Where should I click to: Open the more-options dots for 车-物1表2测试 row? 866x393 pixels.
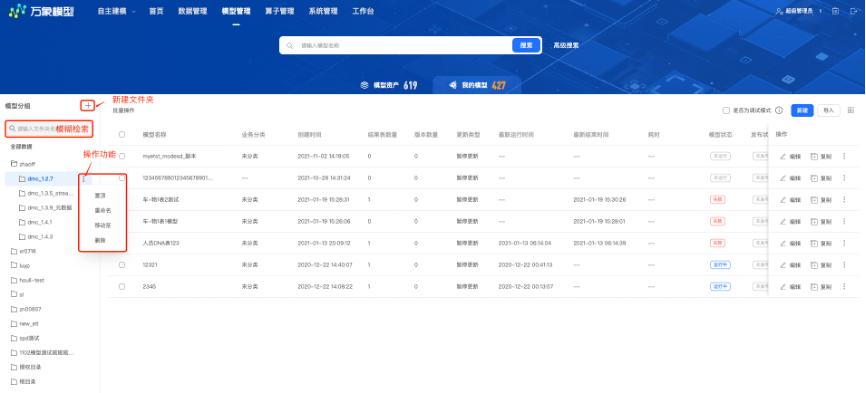(844, 200)
